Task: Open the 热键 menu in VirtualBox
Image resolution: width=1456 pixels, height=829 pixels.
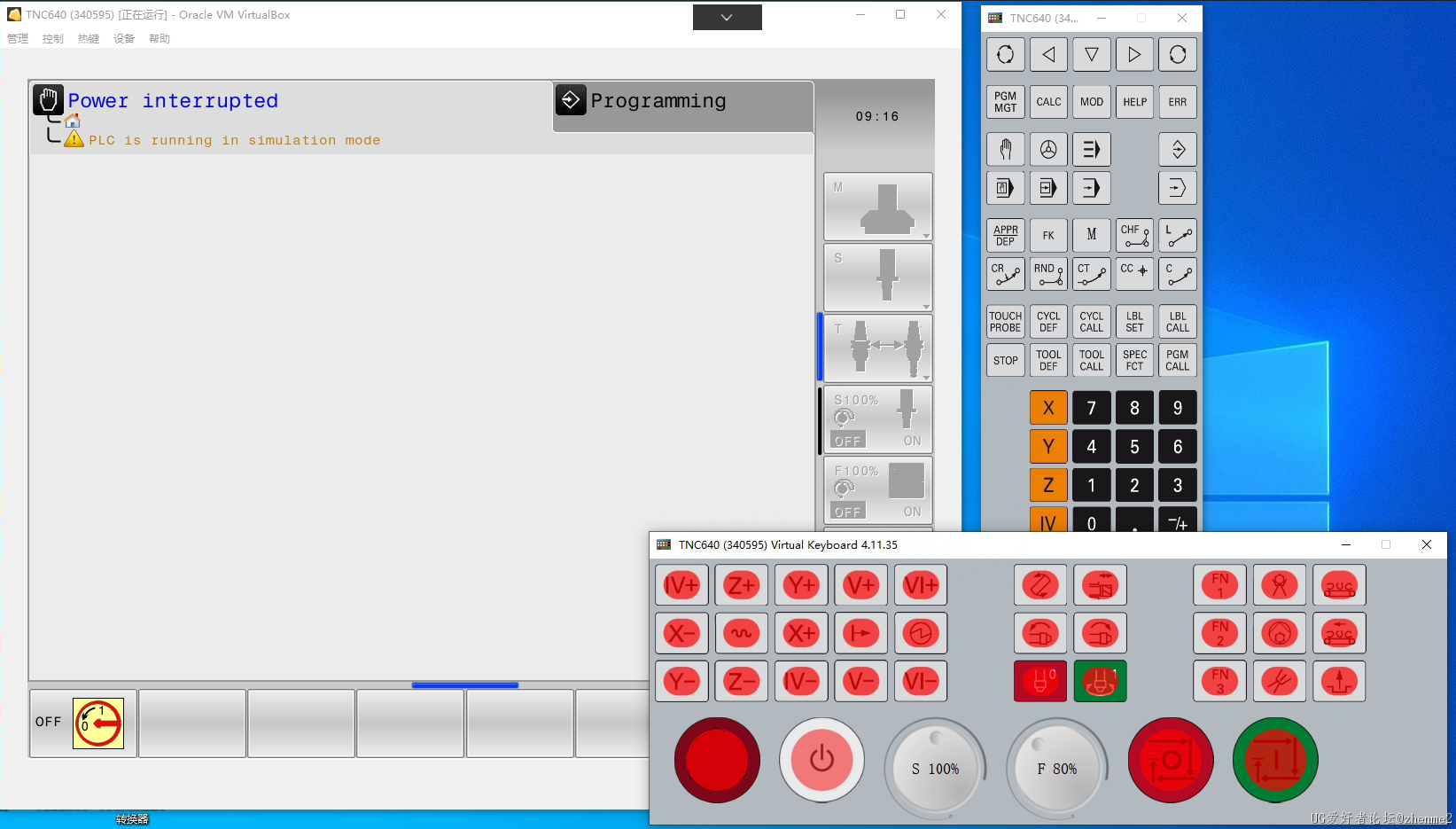Action: tap(89, 39)
